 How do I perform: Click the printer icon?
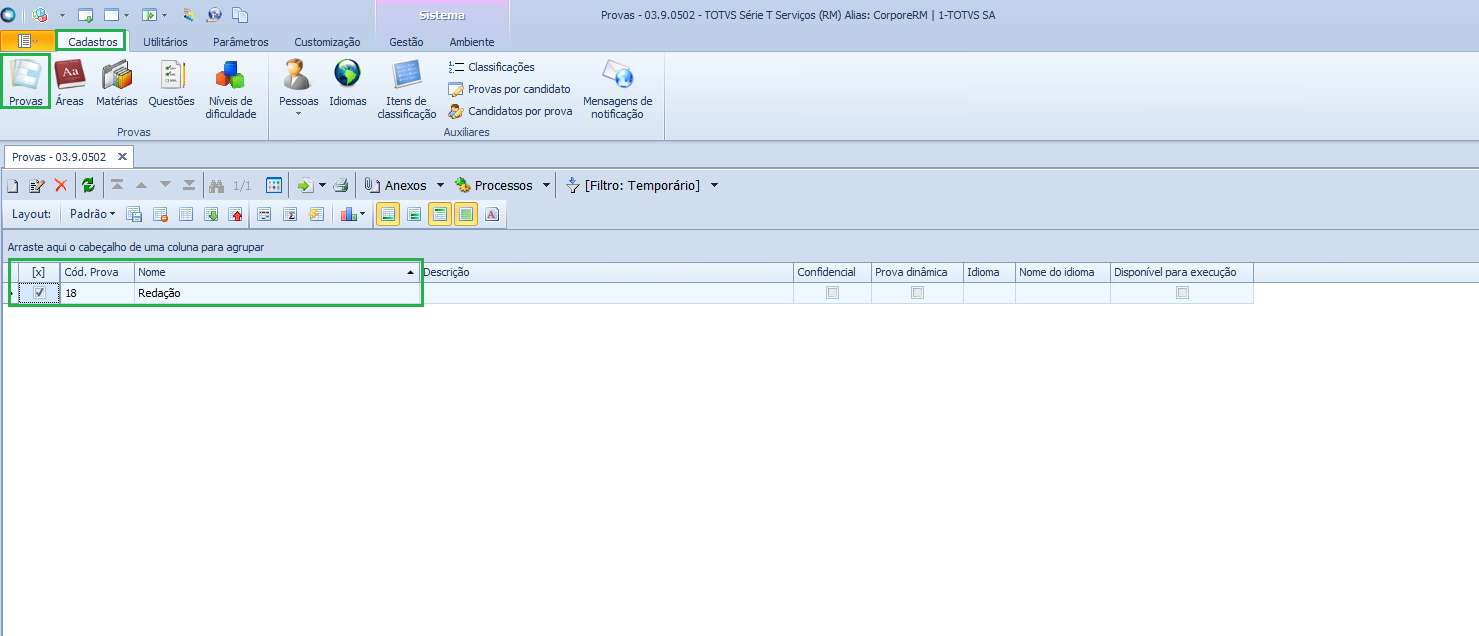(341, 186)
